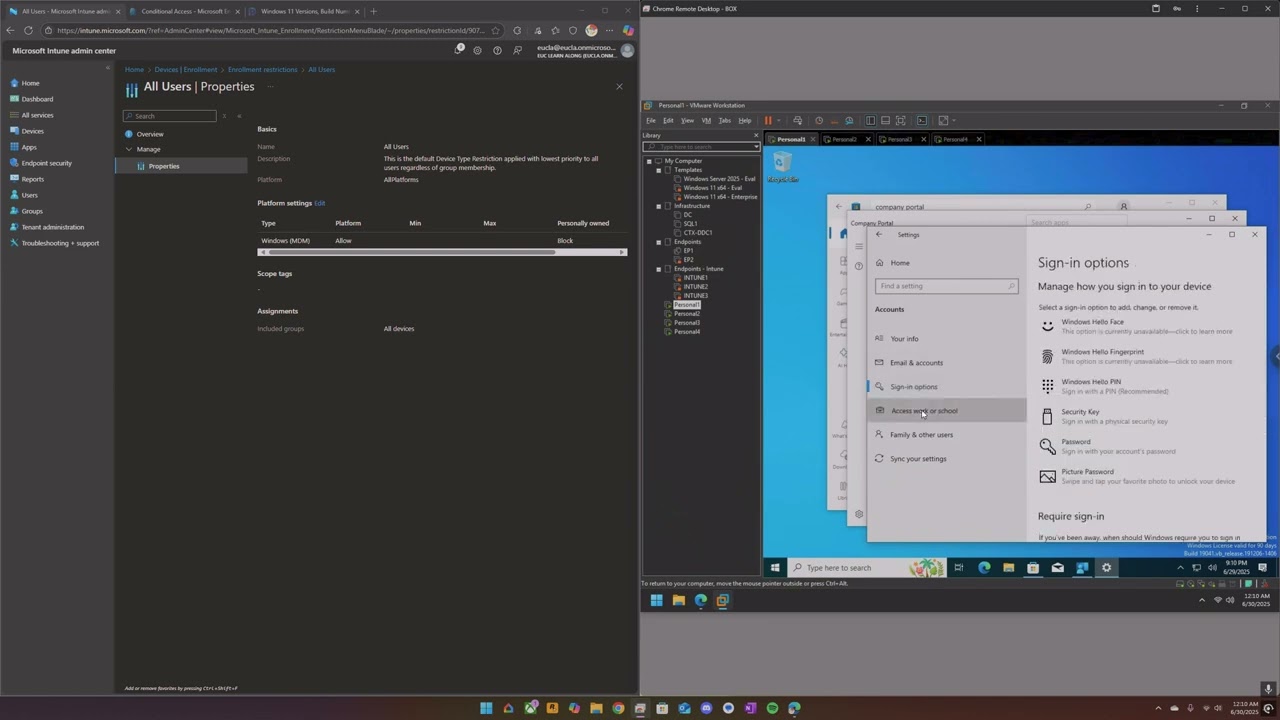Open Recycle Bin on VM desktop
This screenshot has width=1280, height=720.
click(x=783, y=167)
